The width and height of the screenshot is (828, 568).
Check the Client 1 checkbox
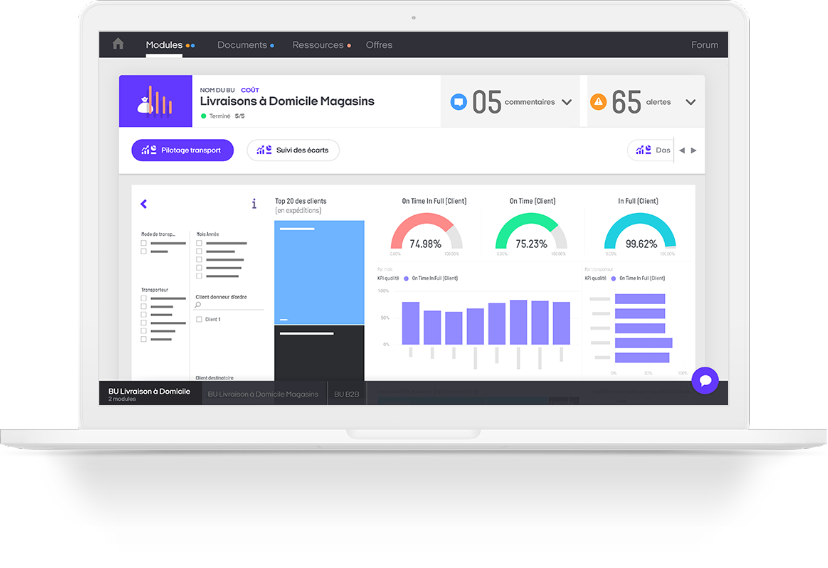click(x=199, y=319)
